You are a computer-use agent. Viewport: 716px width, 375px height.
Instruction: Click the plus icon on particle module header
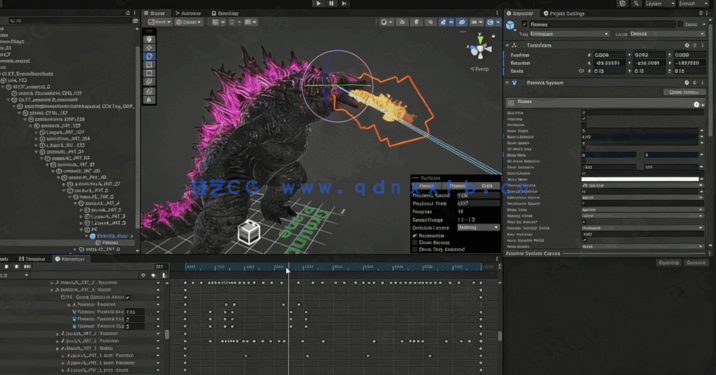tap(696, 105)
